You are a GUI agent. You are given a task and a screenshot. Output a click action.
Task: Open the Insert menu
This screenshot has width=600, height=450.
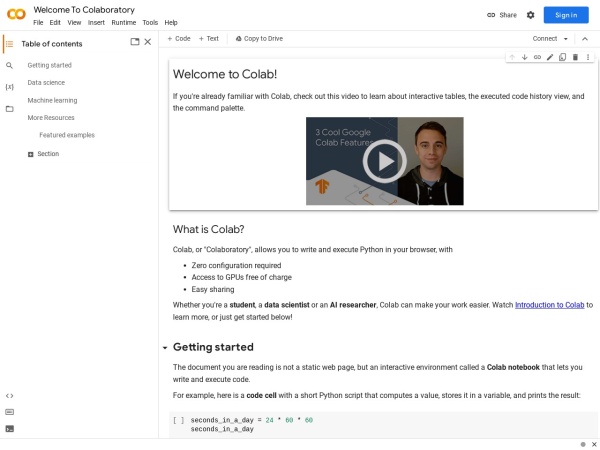pyautogui.click(x=96, y=23)
